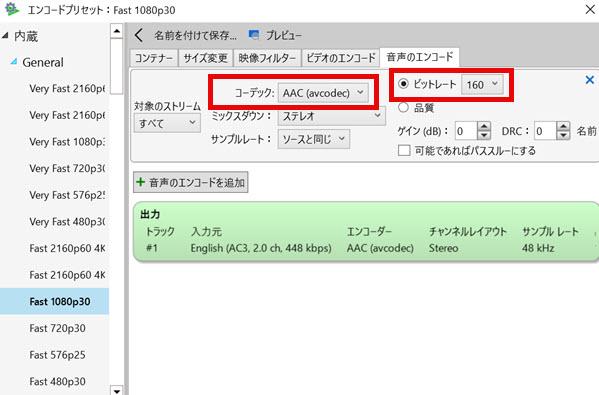Close the encode preset window
The width and height of the screenshot is (599, 395).
(590, 9)
